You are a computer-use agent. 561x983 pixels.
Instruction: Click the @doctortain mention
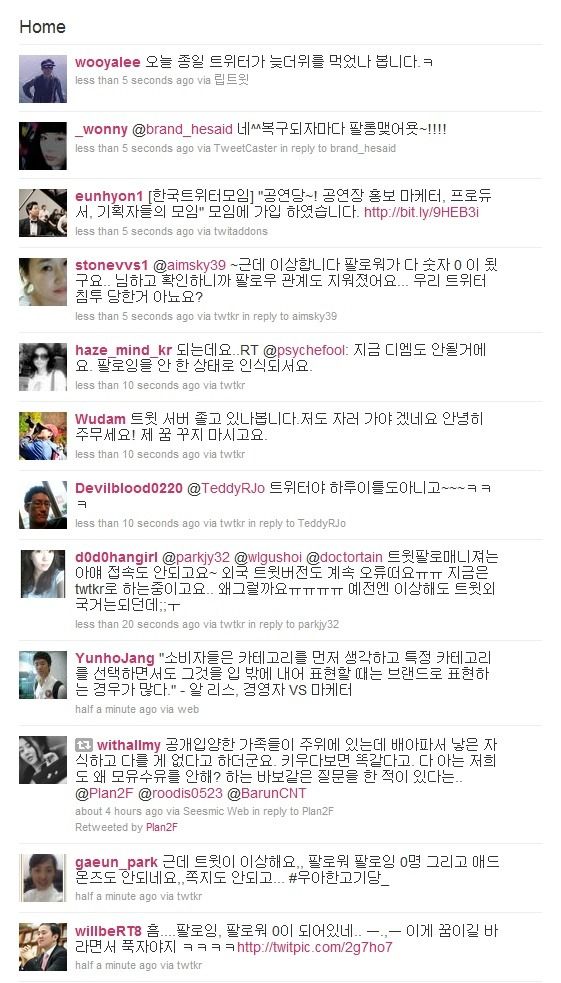pyautogui.click(x=343, y=557)
